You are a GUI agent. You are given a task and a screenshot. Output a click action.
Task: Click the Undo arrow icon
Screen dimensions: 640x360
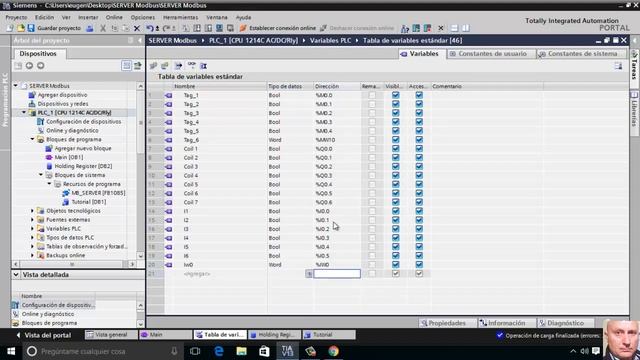[x=150, y=28]
